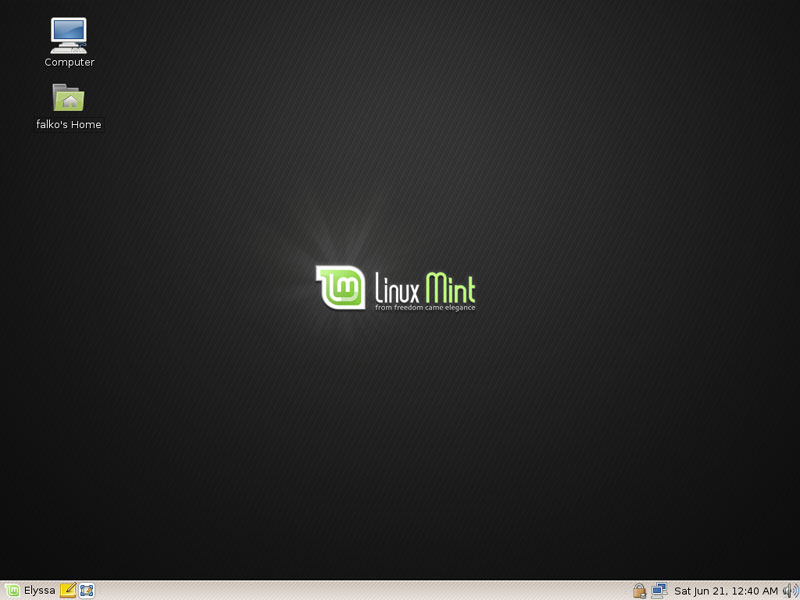Viewport: 800px width, 600px height.
Task: Click the Mint logo on the menu button
Action: 12,590
